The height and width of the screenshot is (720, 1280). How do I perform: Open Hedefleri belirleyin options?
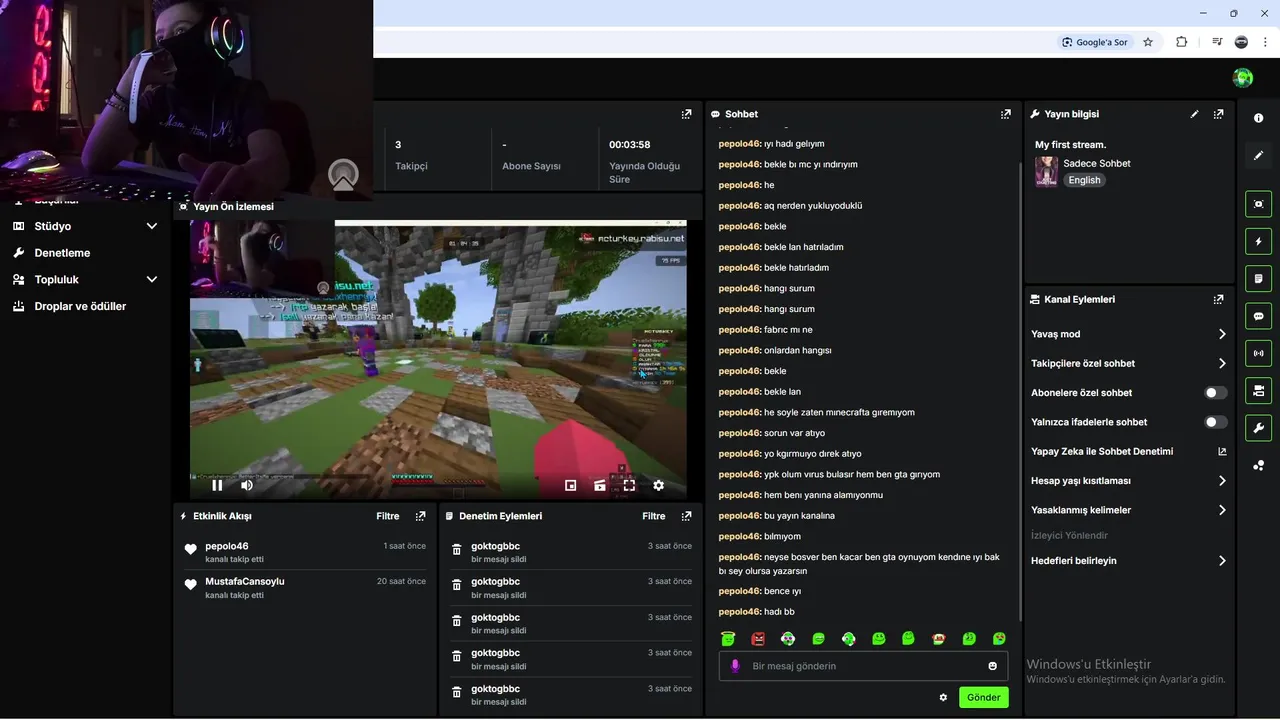(x=1129, y=561)
